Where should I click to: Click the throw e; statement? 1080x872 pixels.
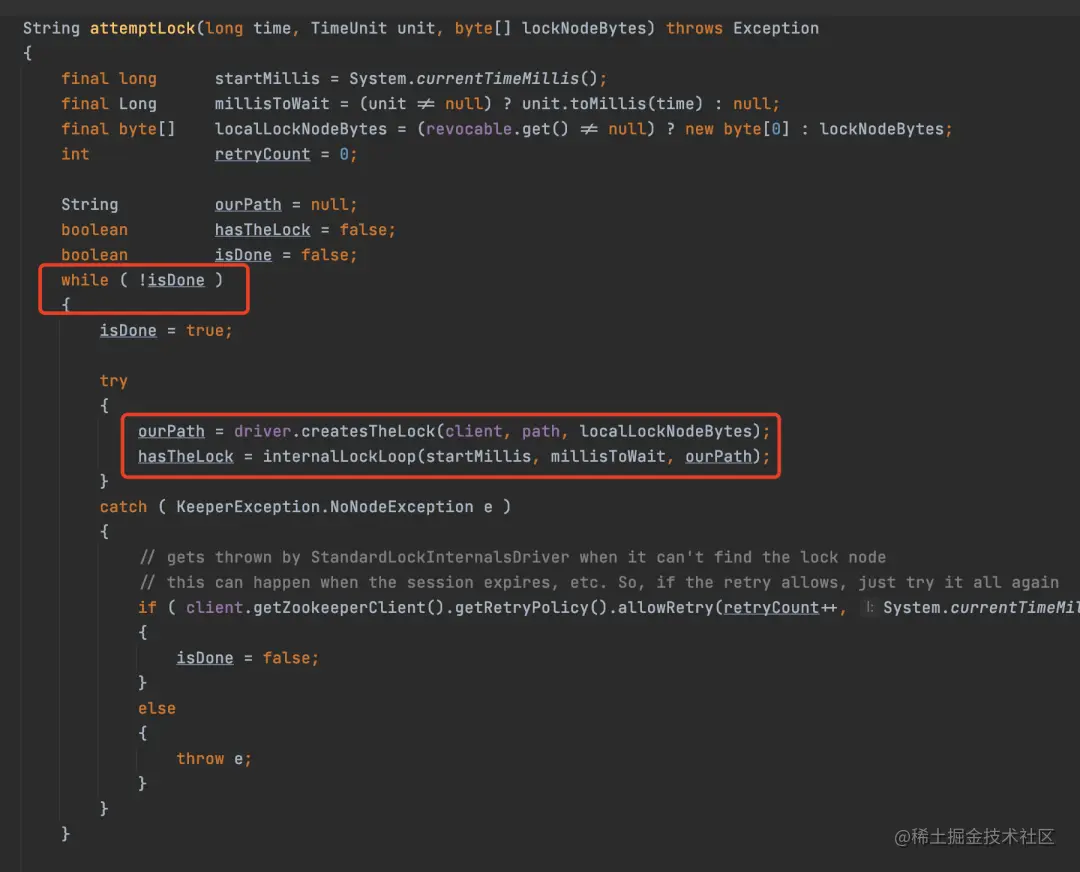point(214,758)
